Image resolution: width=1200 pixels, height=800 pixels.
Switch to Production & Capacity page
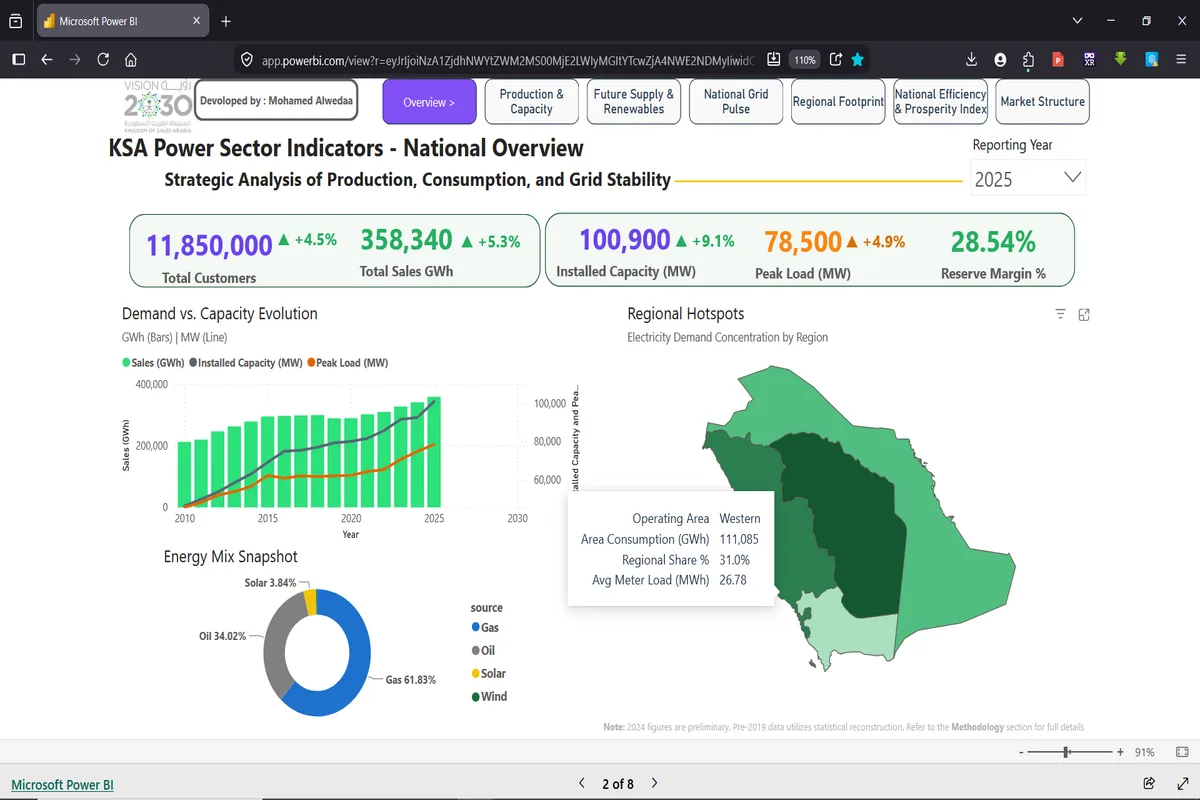pos(531,102)
